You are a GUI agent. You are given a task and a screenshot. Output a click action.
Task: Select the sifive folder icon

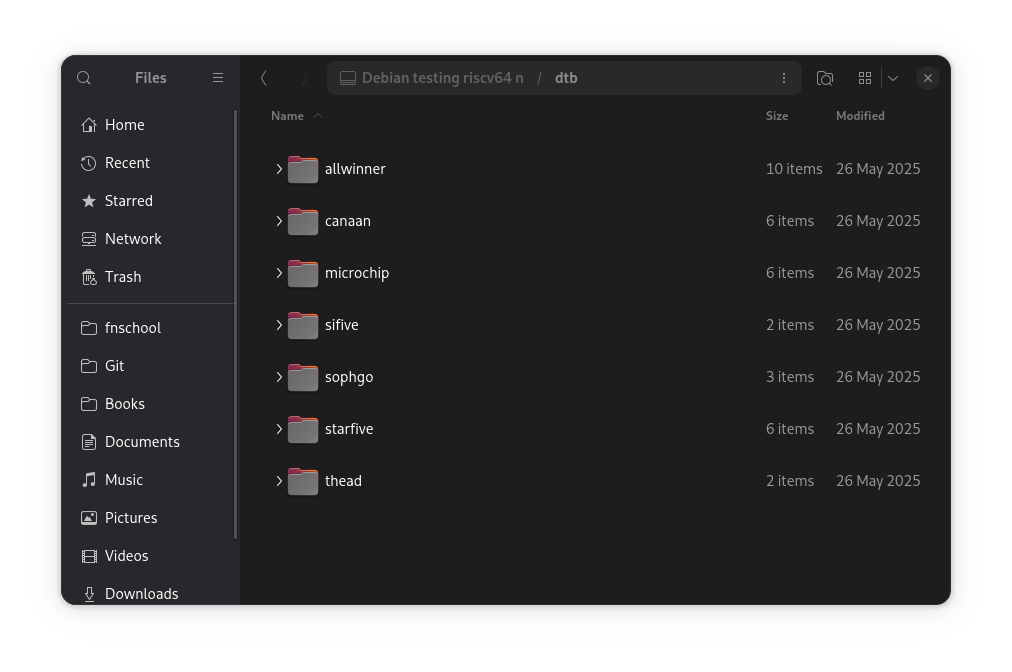coord(303,325)
